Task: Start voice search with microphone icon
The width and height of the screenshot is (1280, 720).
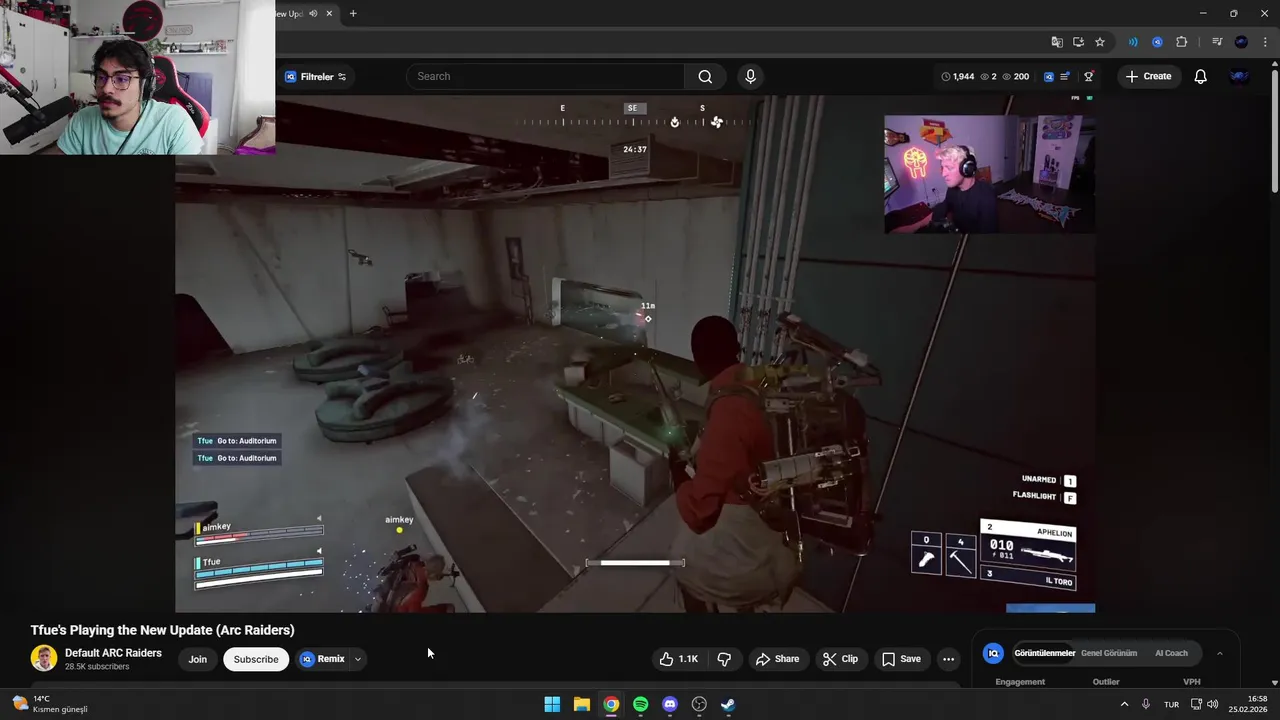Action: click(750, 77)
